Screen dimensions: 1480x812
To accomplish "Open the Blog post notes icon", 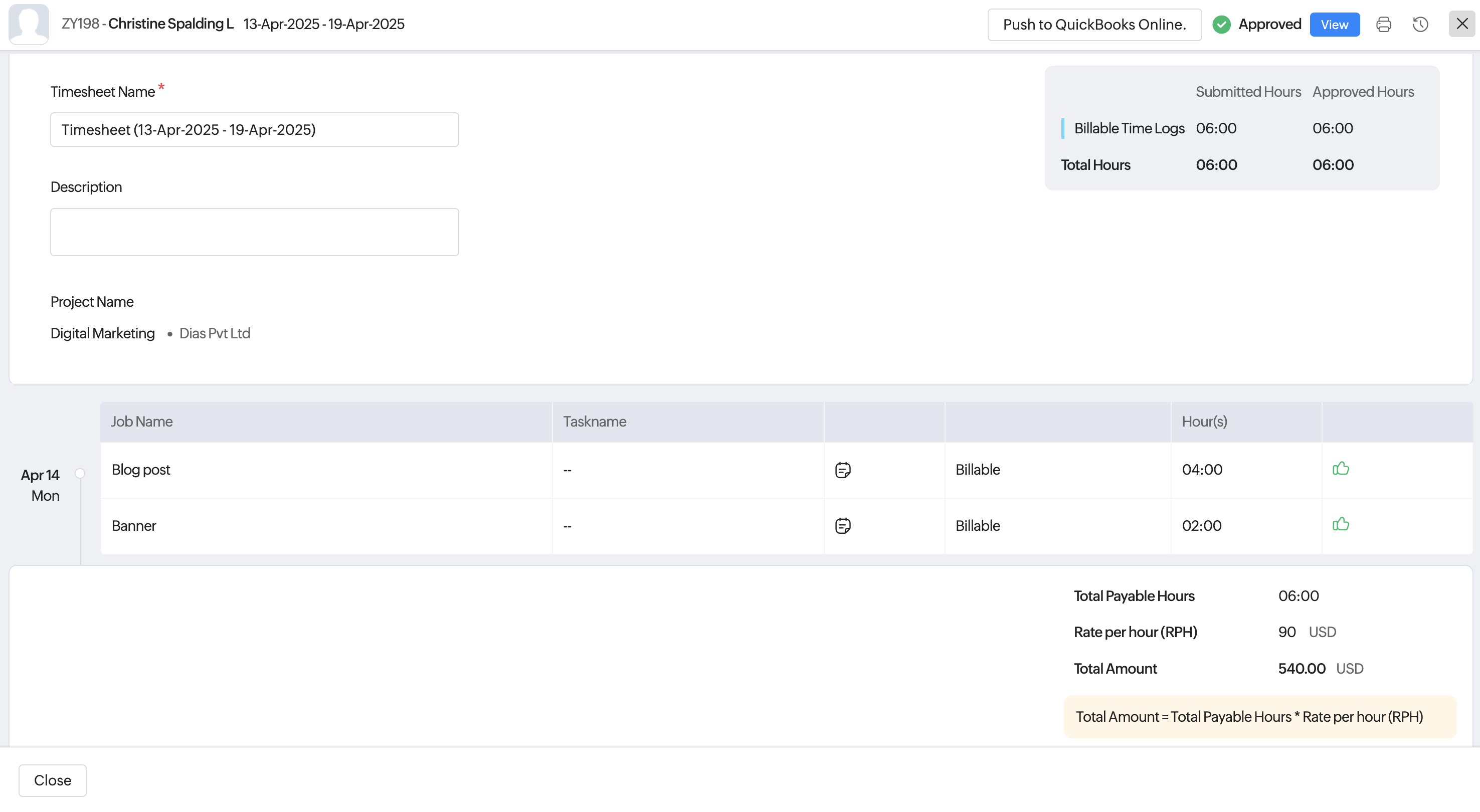I will click(x=842, y=470).
